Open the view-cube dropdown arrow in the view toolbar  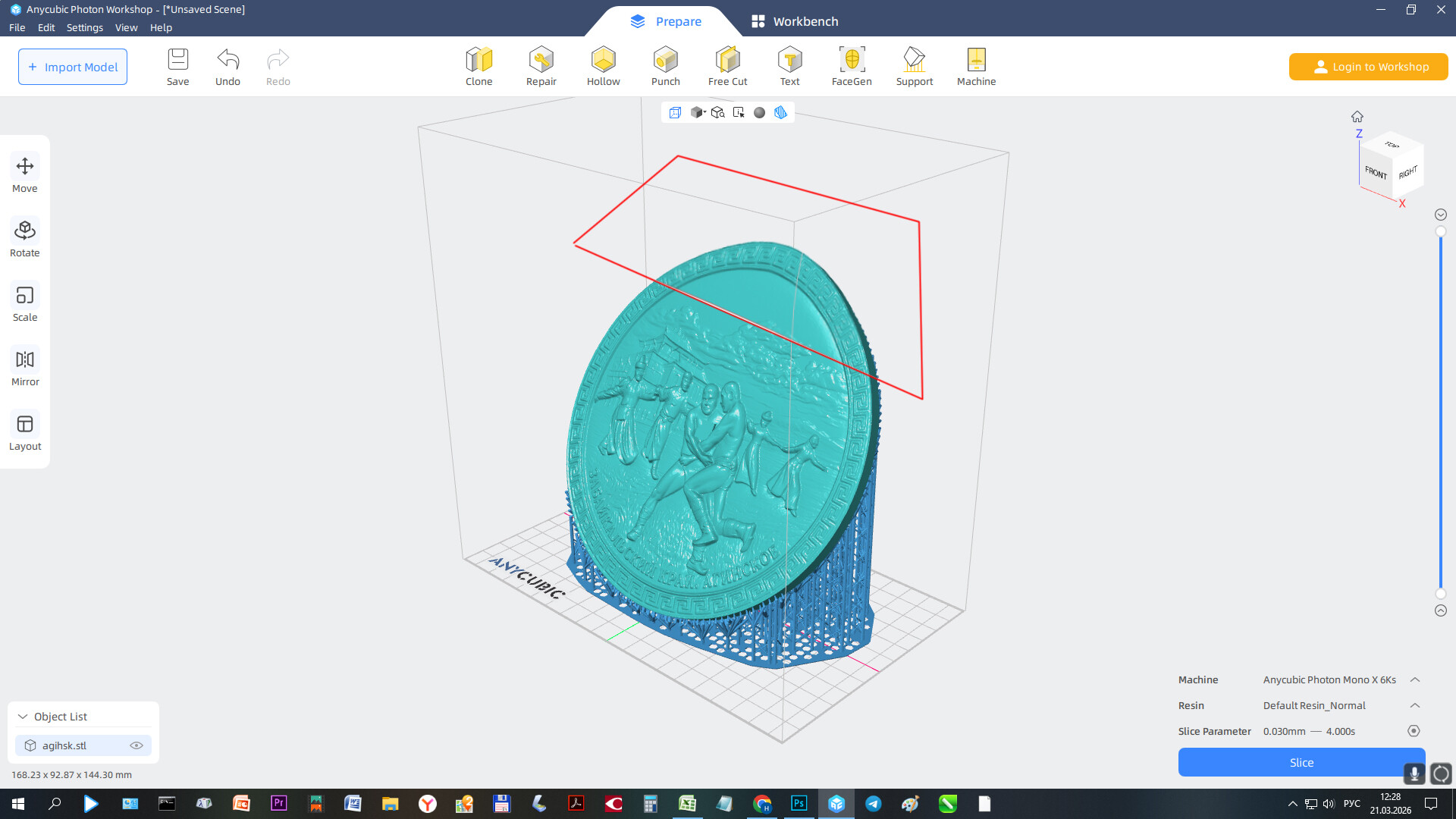[x=704, y=112]
